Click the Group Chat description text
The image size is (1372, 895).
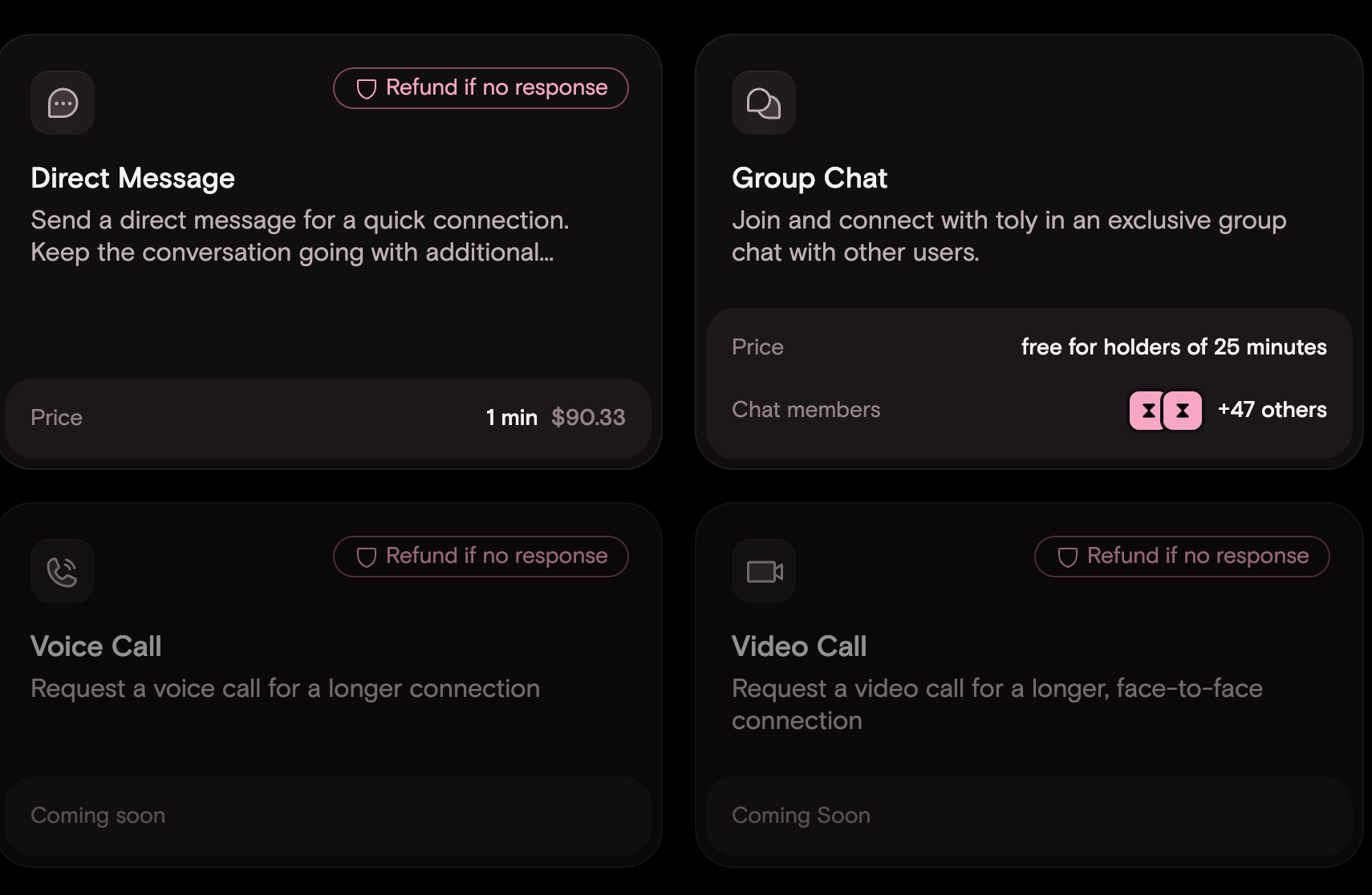[1009, 236]
